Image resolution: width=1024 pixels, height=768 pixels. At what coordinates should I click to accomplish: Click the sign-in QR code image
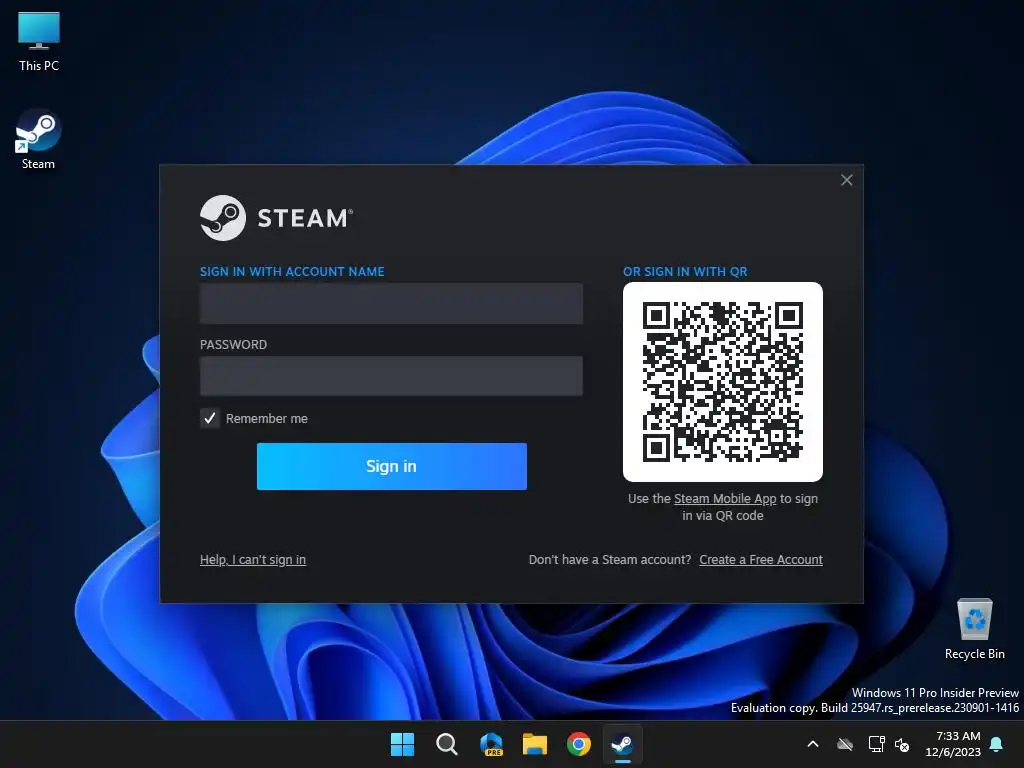click(723, 382)
